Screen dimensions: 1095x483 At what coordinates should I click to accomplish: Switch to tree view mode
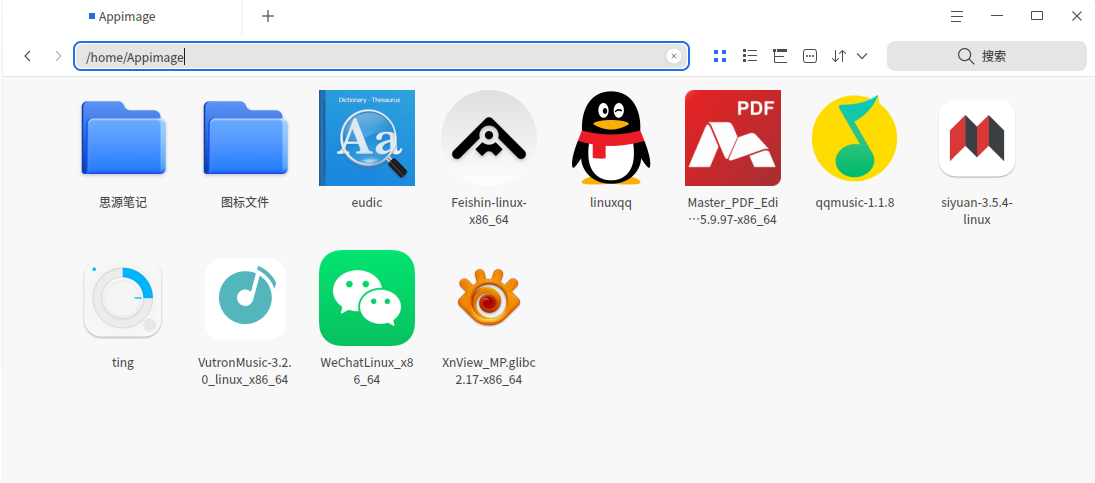(x=780, y=57)
